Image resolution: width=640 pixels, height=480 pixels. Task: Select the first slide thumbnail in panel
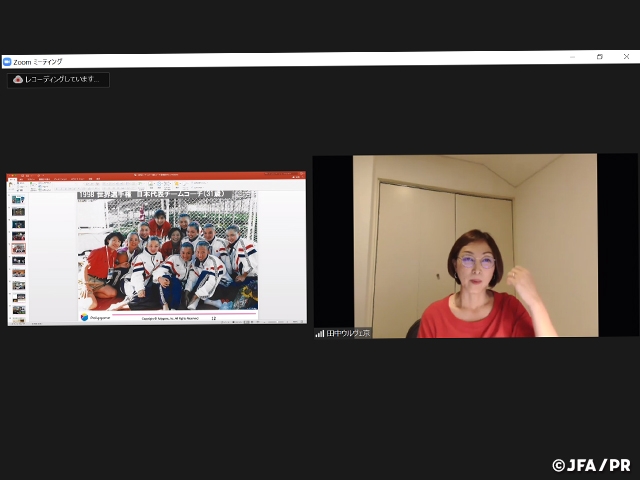click(x=18, y=200)
